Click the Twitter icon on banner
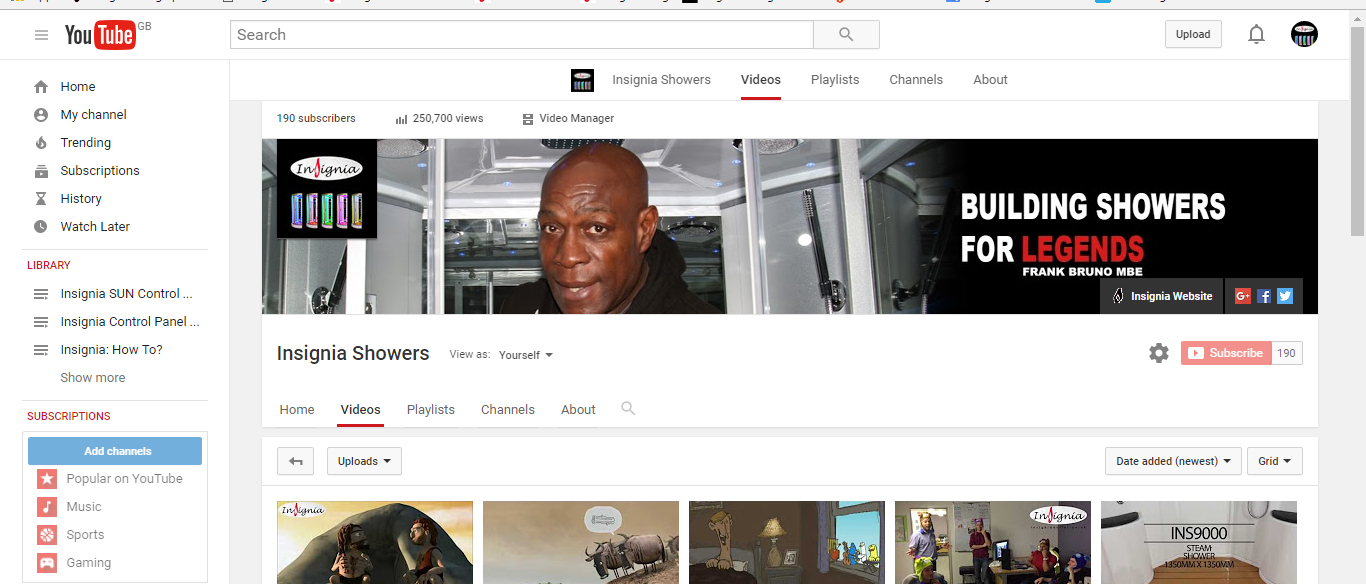The height and width of the screenshot is (584, 1366). (x=1285, y=296)
